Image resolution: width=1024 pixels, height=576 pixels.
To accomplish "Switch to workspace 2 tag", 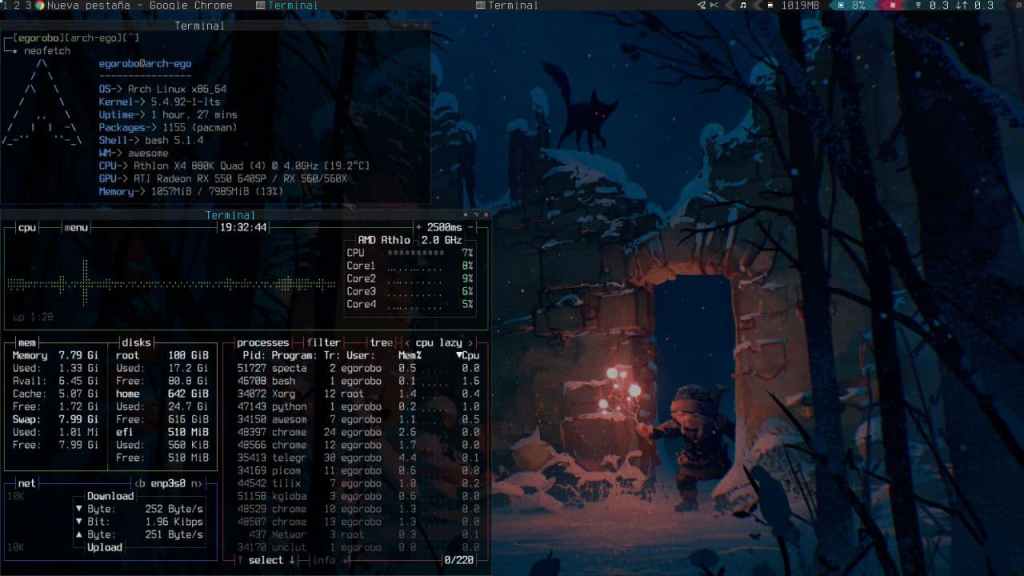I will coord(16,5).
